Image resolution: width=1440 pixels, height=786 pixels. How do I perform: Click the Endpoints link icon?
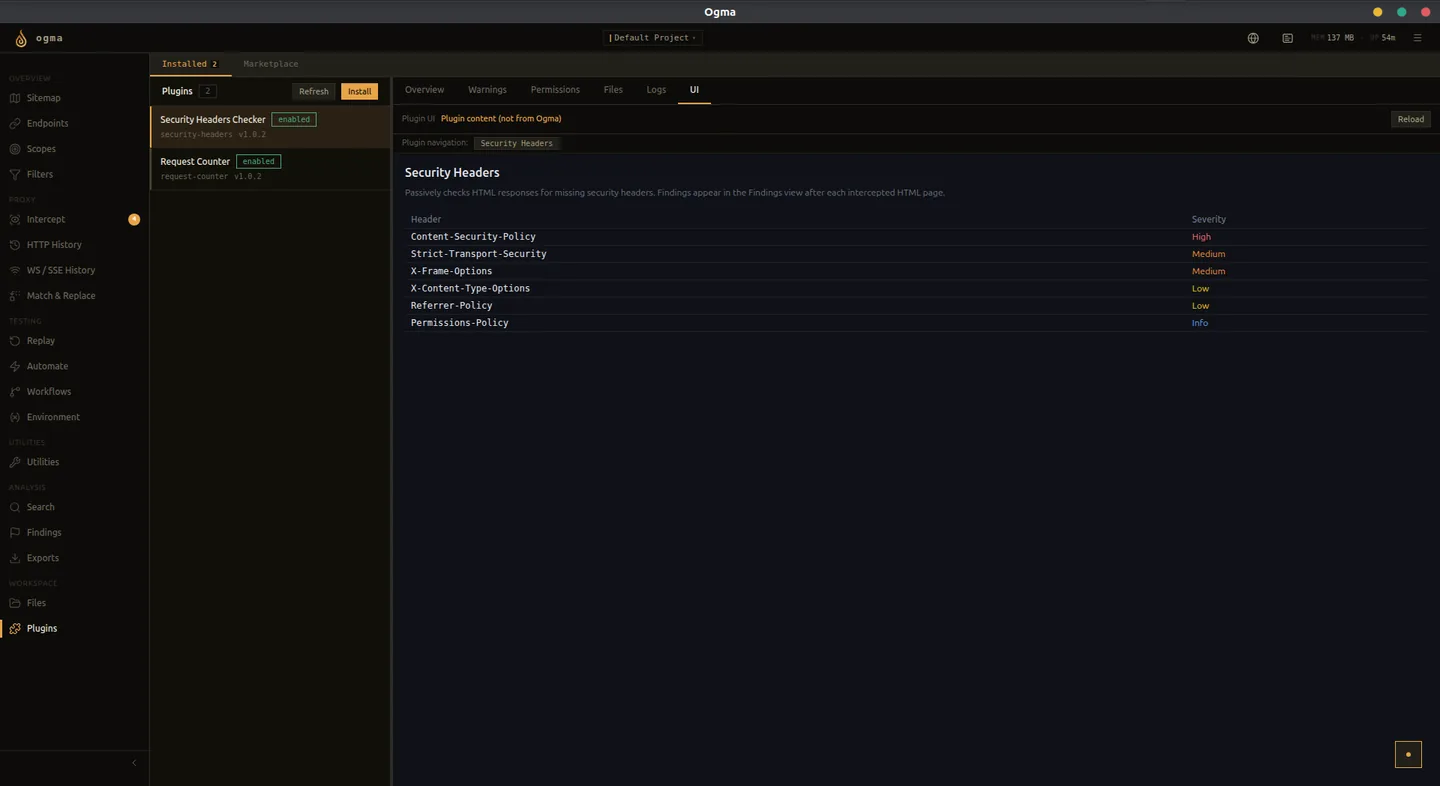tap(15, 123)
